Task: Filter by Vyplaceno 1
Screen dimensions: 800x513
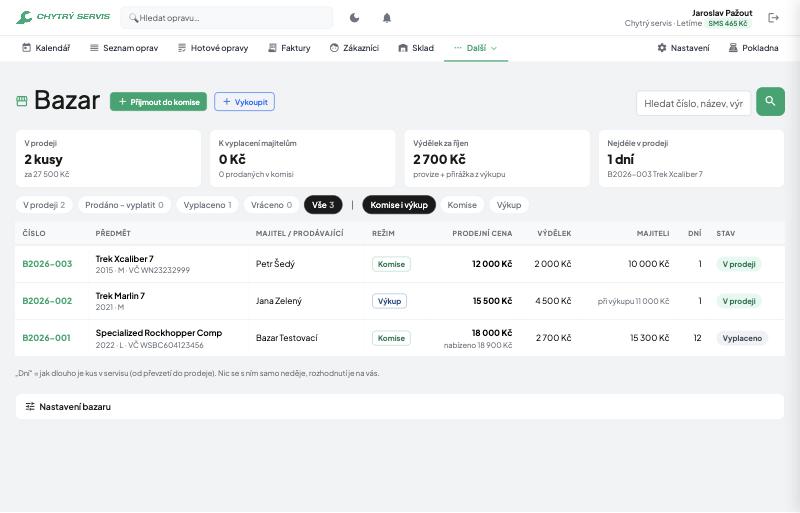Action: point(207,205)
